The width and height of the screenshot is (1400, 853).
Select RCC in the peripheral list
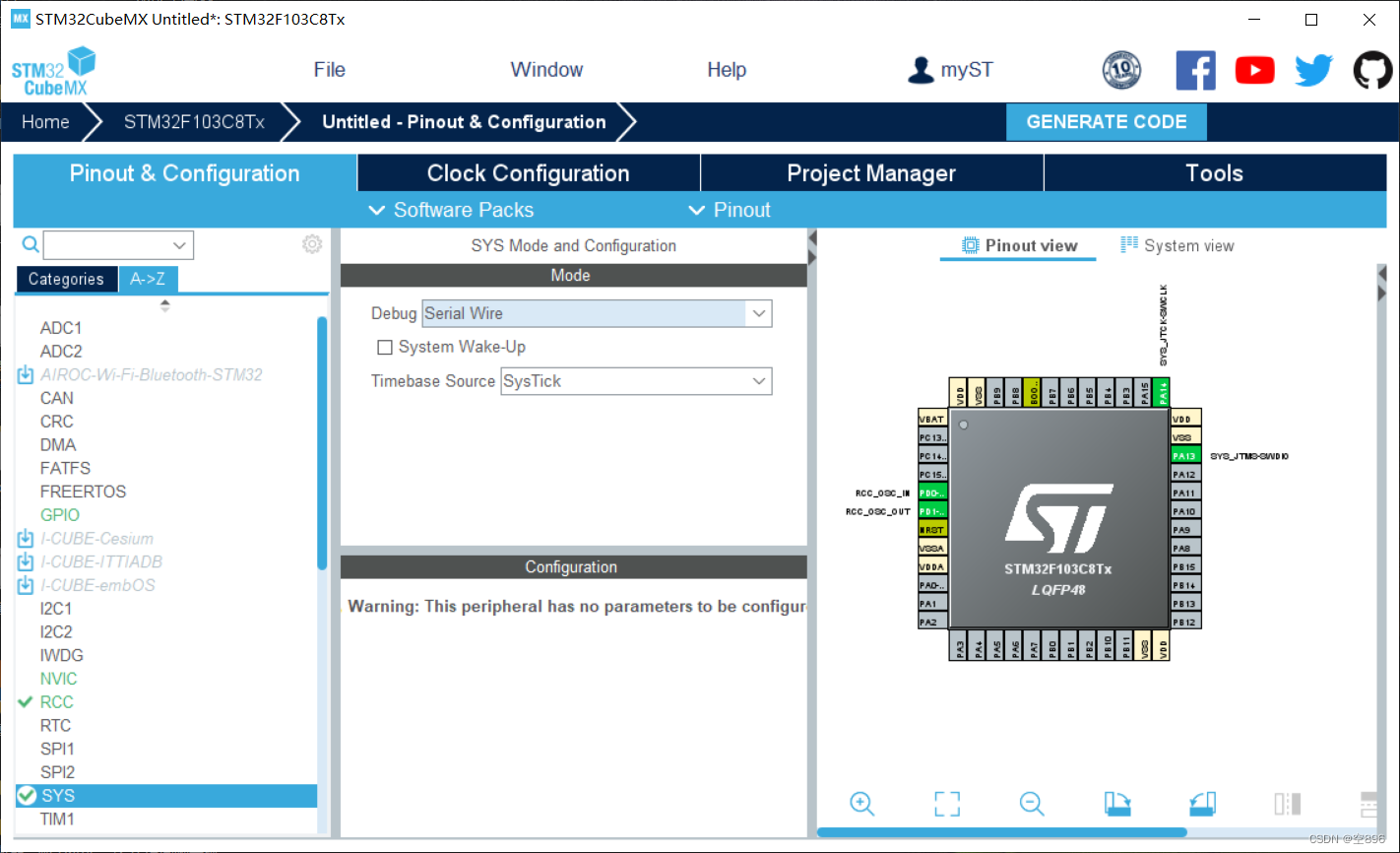point(57,702)
